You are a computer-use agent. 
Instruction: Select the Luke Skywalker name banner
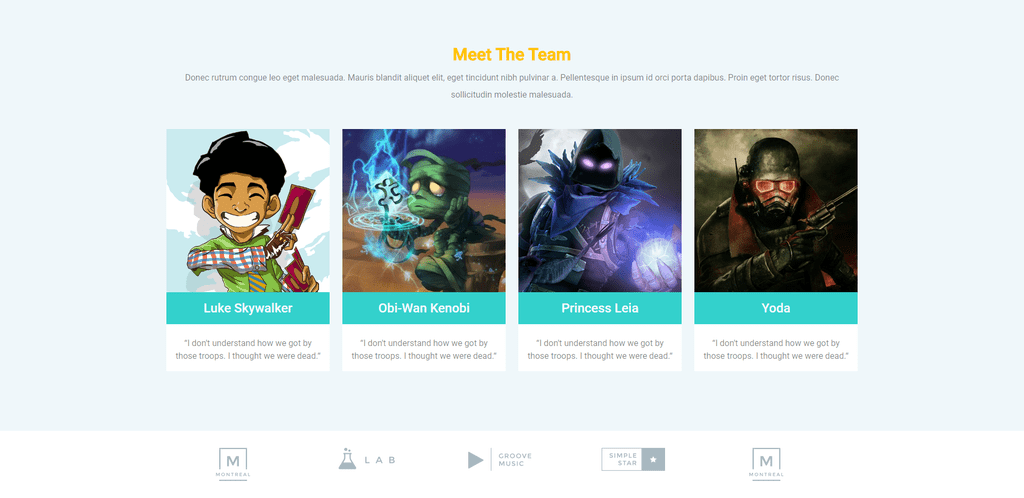pyautogui.click(x=248, y=308)
